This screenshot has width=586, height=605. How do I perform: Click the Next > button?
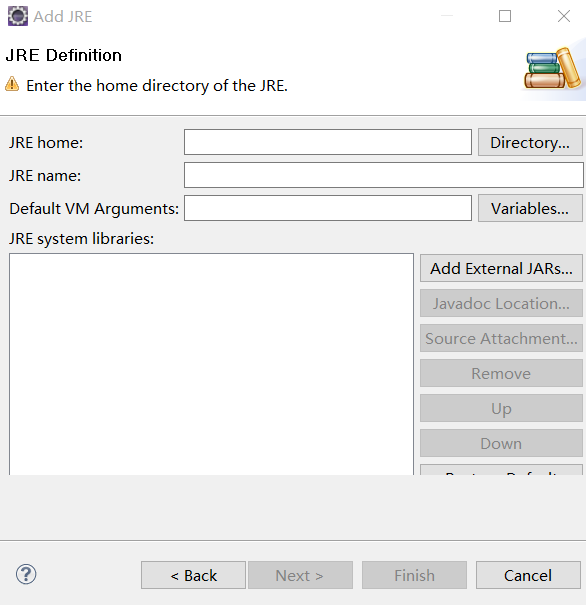pos(301,575)
